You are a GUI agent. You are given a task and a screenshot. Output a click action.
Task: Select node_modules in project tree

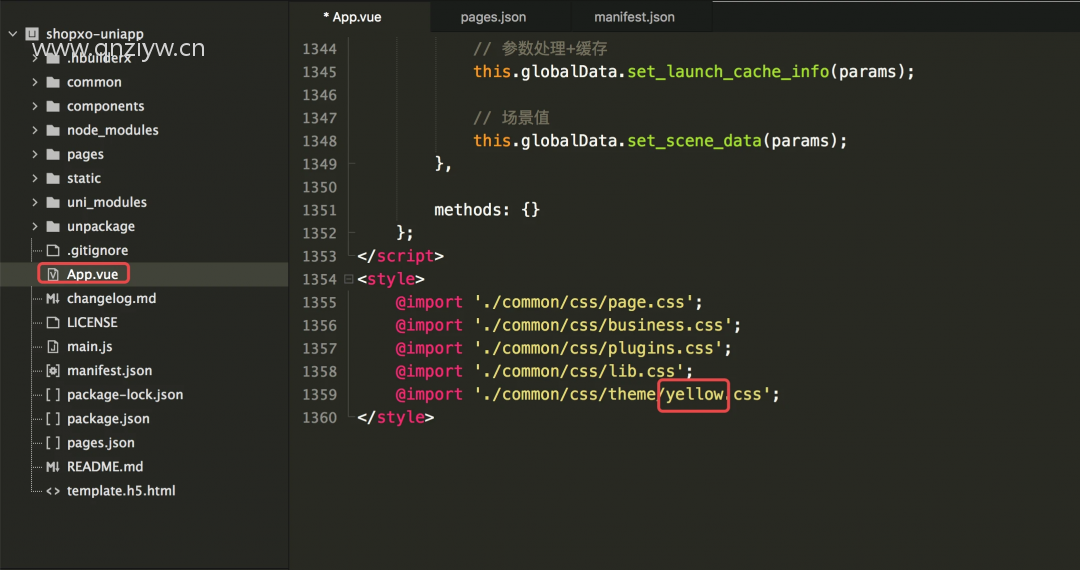pos(112,130)
